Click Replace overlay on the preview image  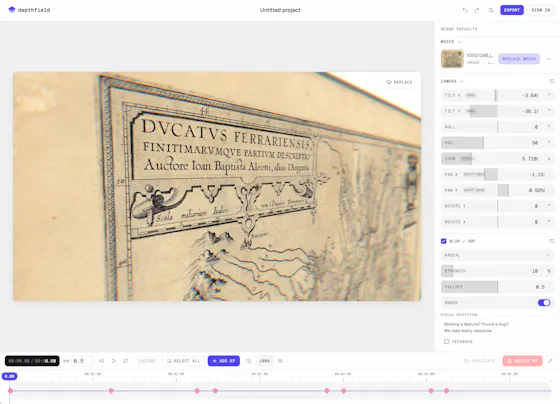click(399, 82)
